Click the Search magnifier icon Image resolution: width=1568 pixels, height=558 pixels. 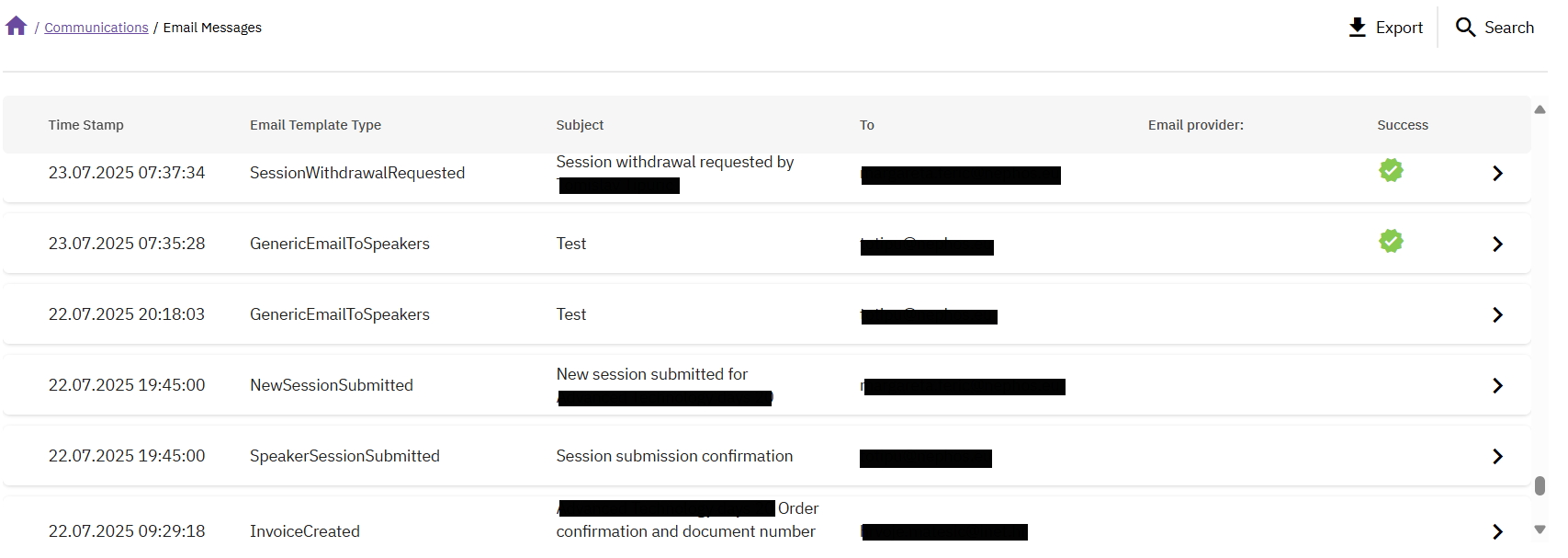point(1465,28)
